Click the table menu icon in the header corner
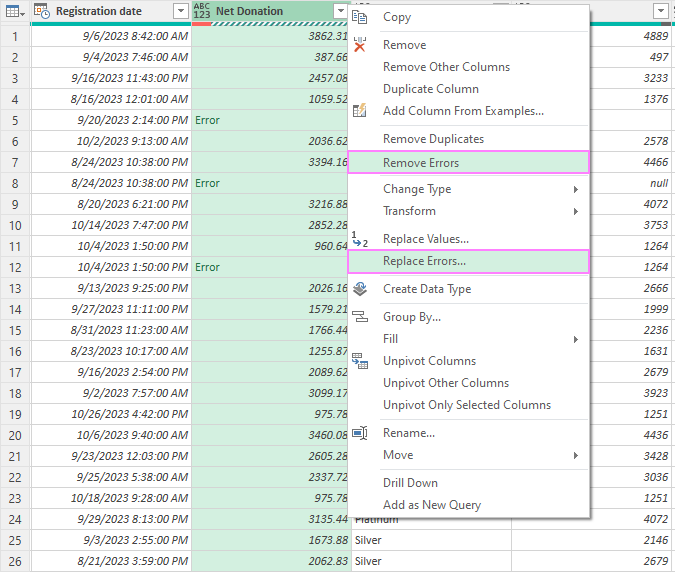 (x=15, y=12)
